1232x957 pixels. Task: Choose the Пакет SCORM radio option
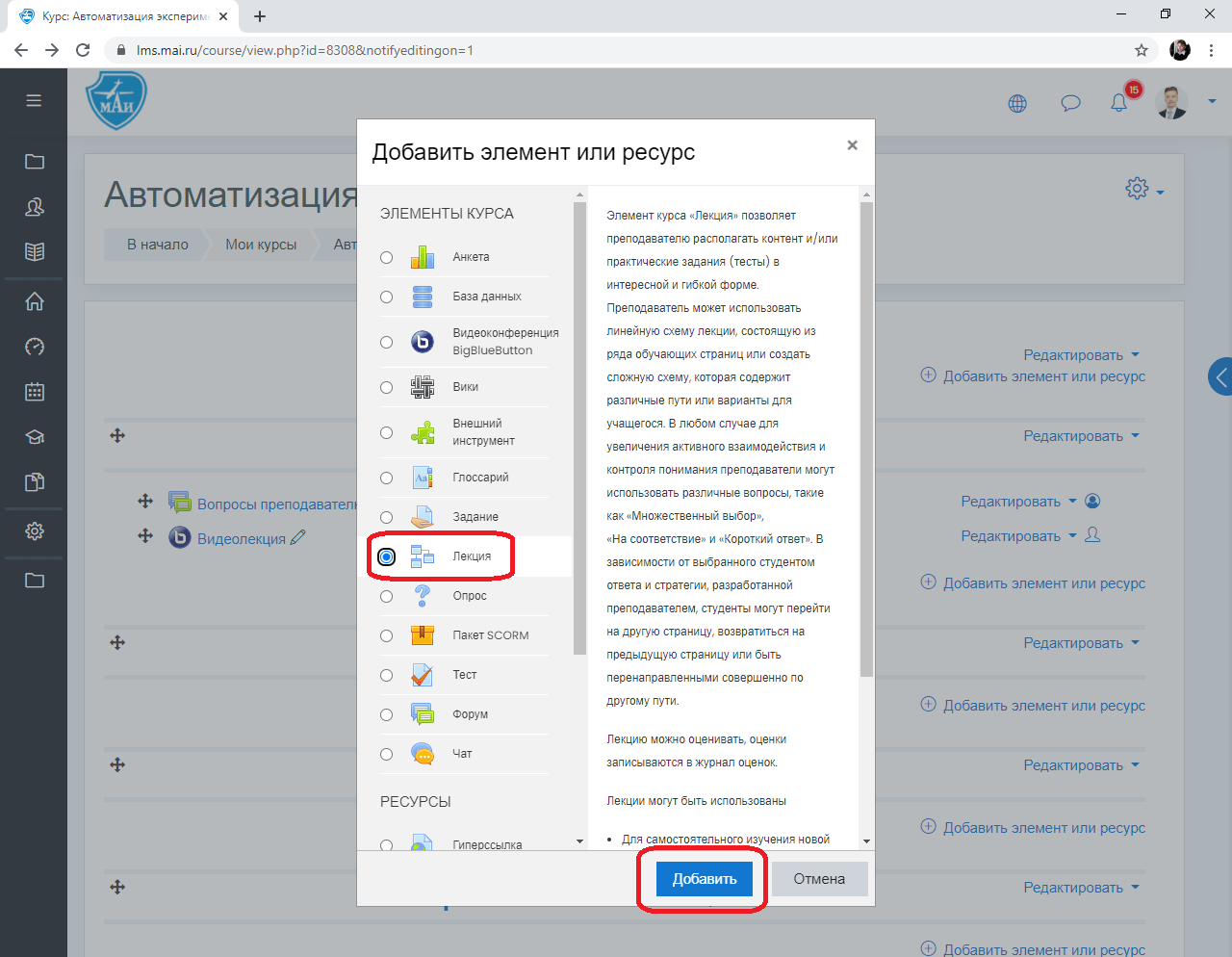point(386,635)
